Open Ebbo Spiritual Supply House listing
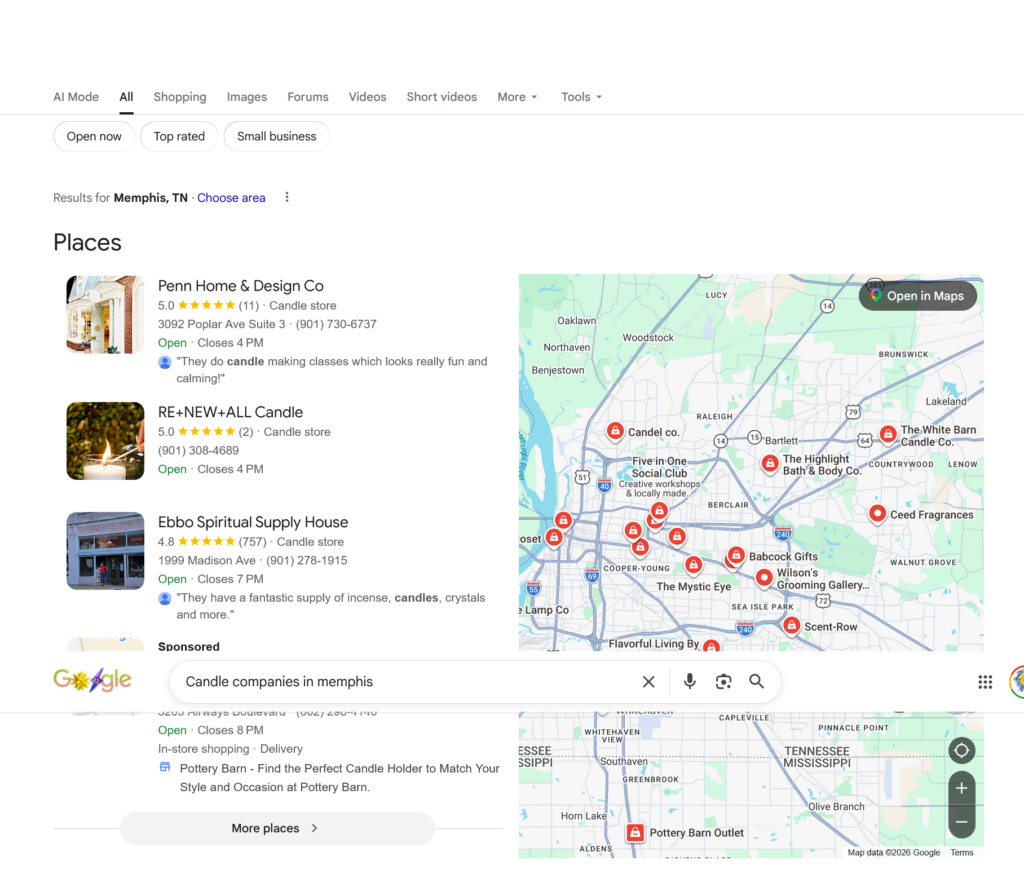 coord(253,522)
